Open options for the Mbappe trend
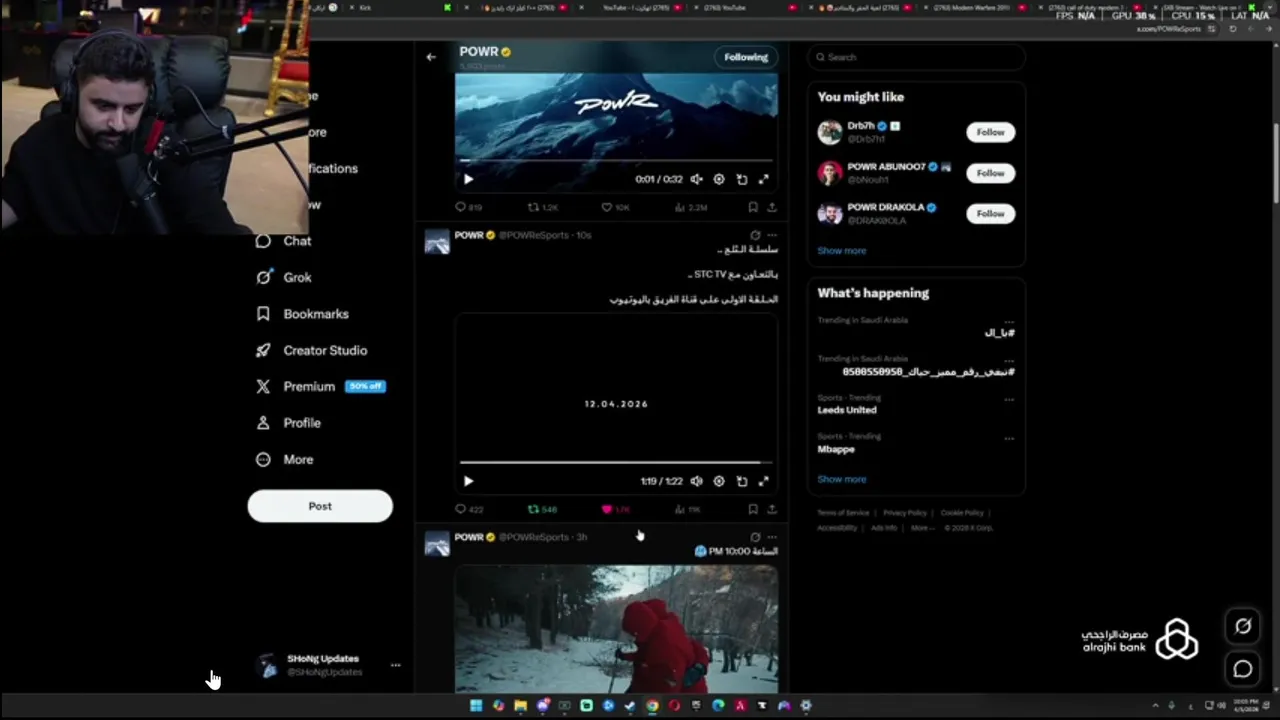This screenshot has width=1280, height=720. coord(1009,438)
